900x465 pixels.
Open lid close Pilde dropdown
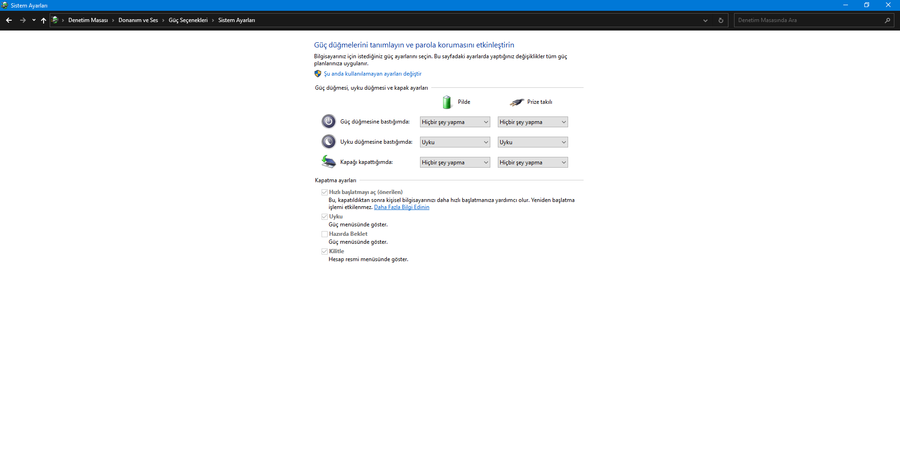tap(455, 162)
